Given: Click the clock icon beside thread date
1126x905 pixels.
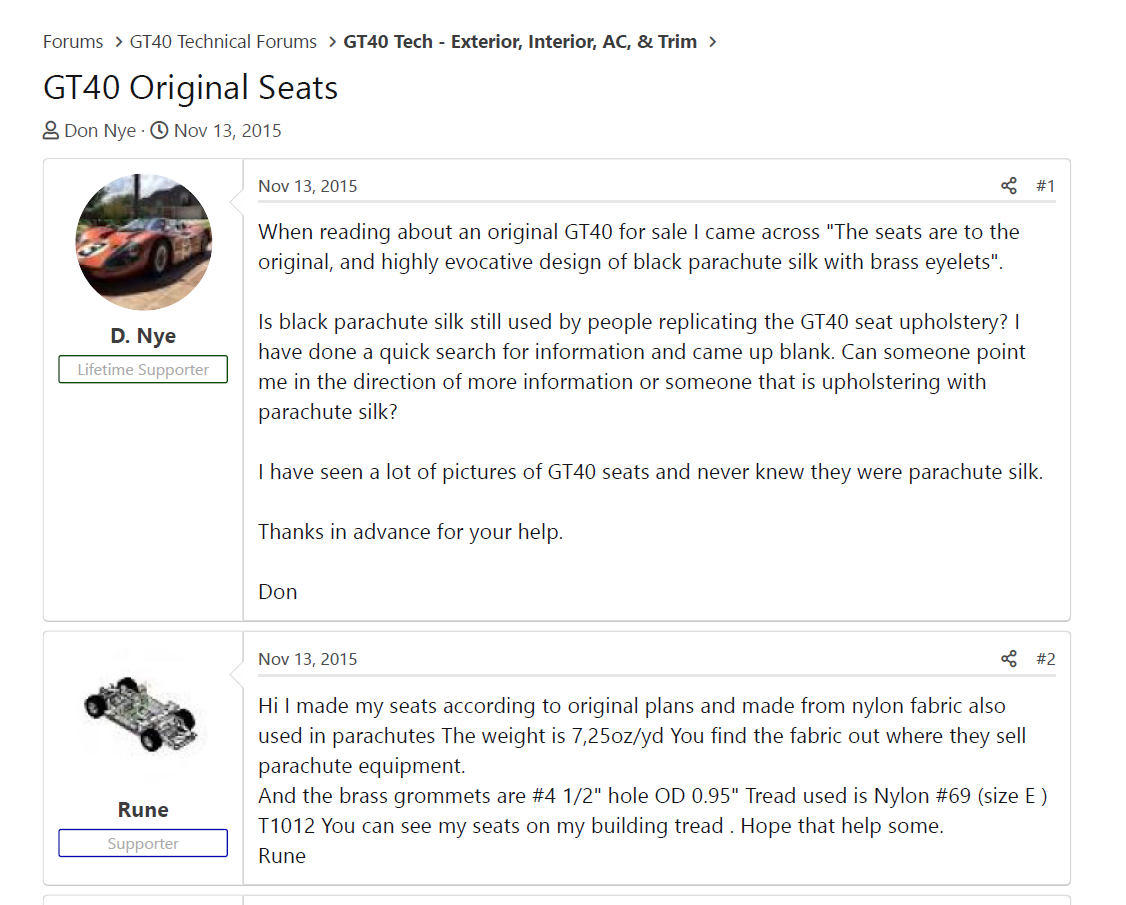Looking at the screenshot, I should coord(159,131).
